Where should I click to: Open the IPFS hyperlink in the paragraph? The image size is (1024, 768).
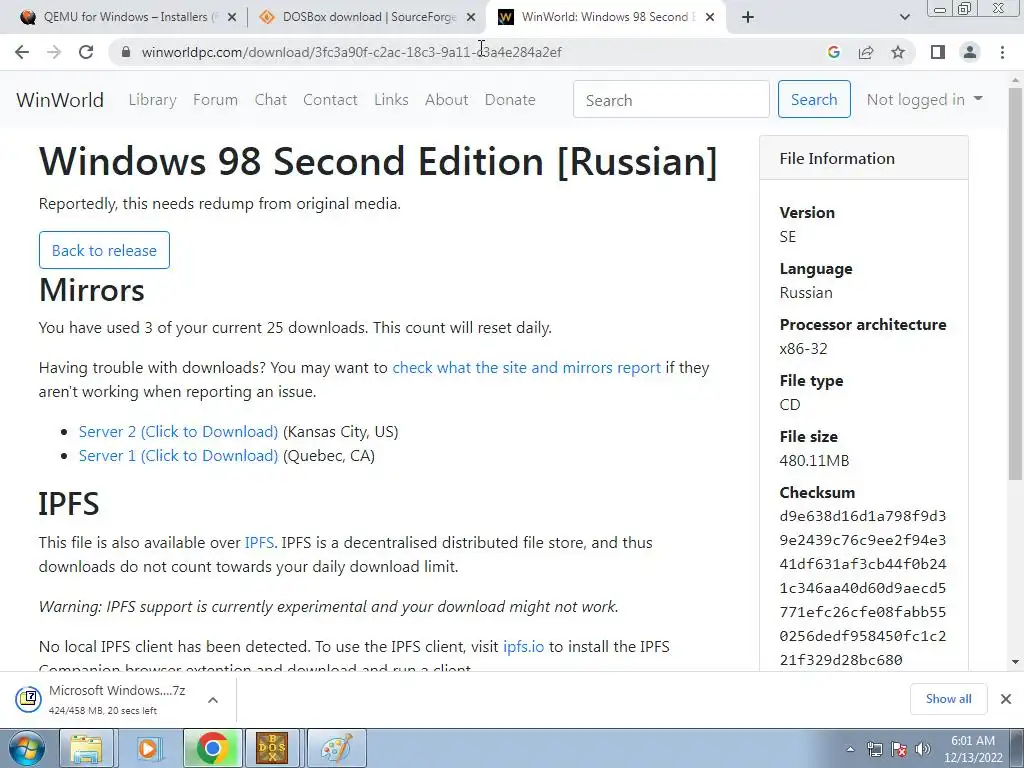(x=259, y=543)
